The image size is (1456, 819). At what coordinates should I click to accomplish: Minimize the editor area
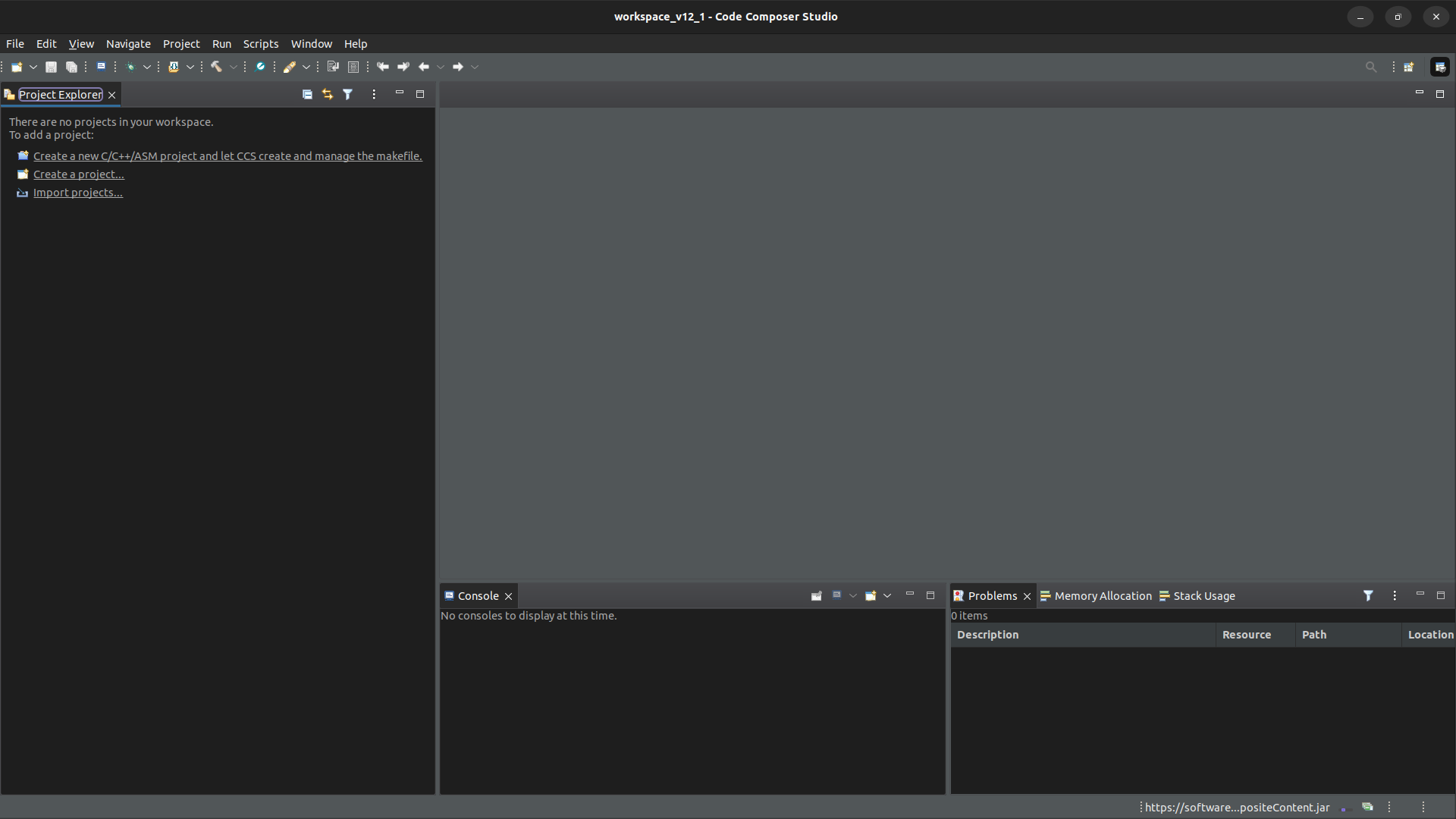click(1420, 93)
